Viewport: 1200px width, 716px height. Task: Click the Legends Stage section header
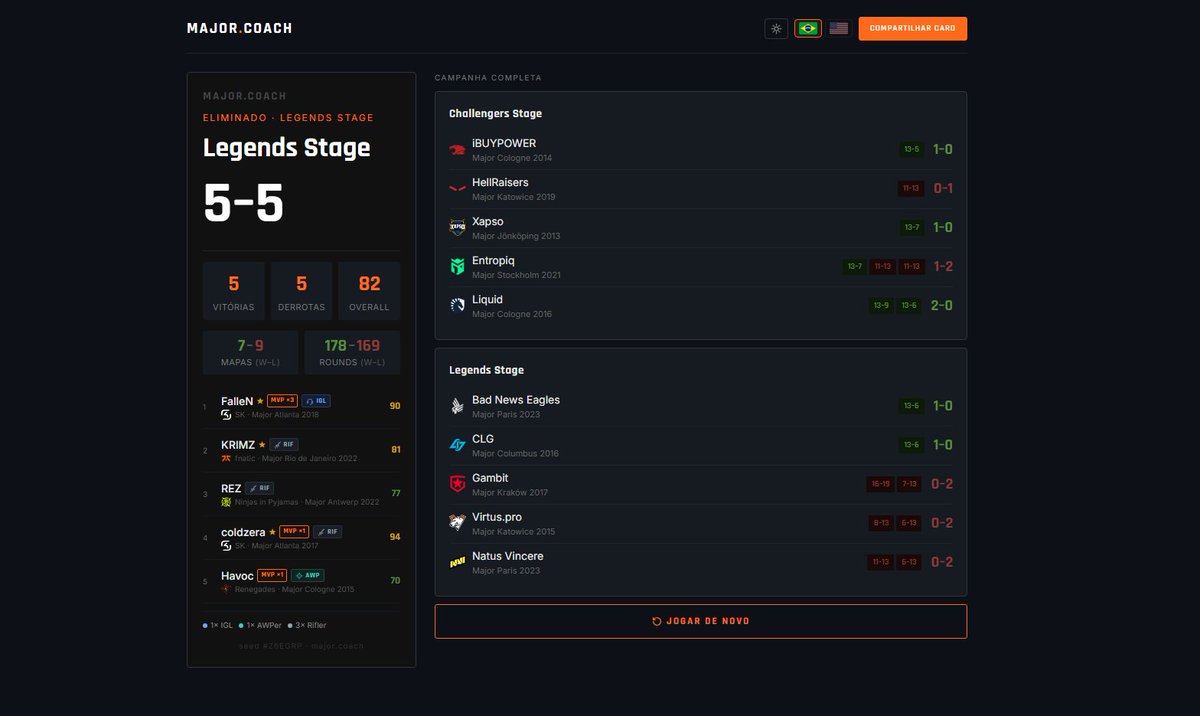click(486, 370)
